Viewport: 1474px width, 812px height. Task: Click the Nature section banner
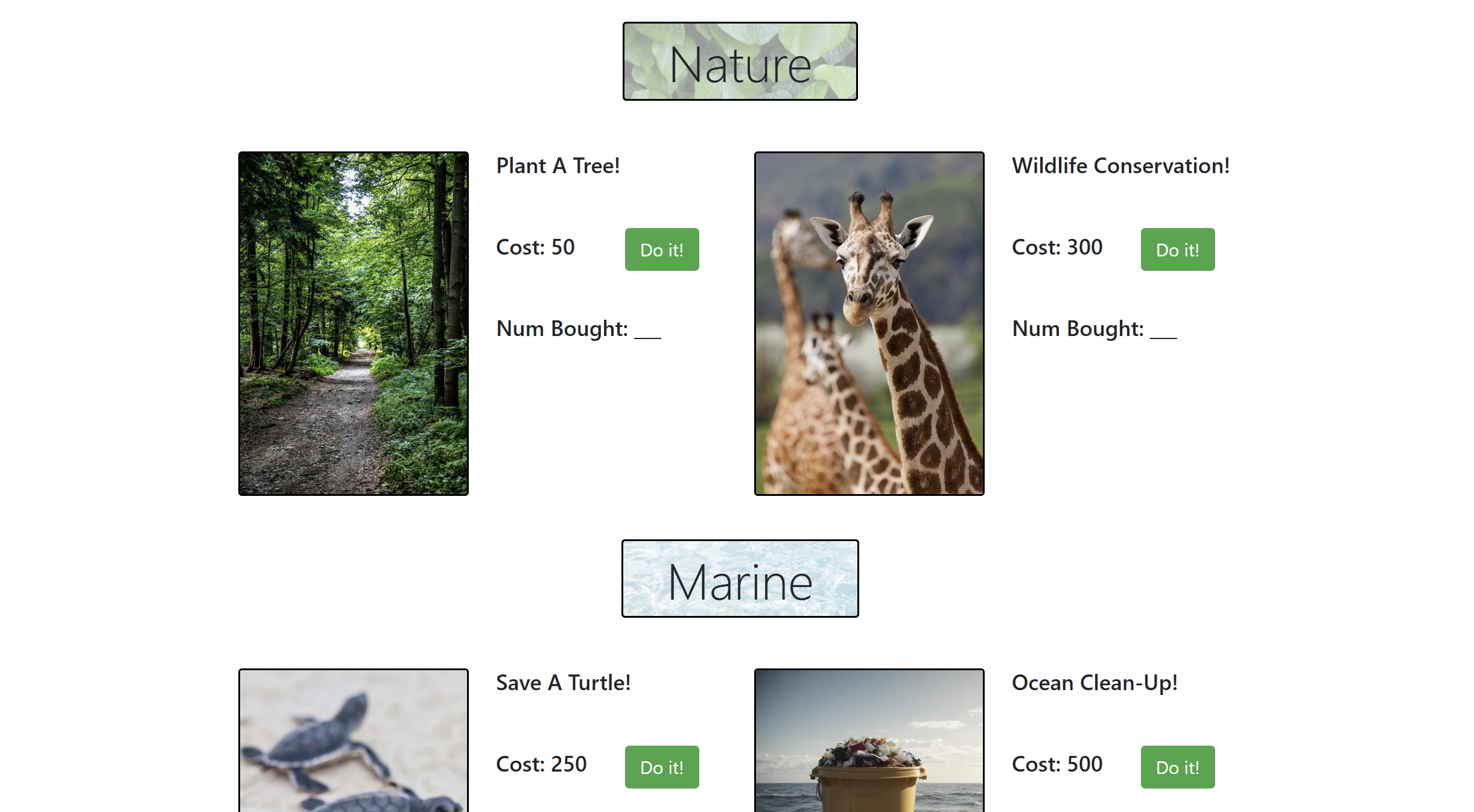740,62
